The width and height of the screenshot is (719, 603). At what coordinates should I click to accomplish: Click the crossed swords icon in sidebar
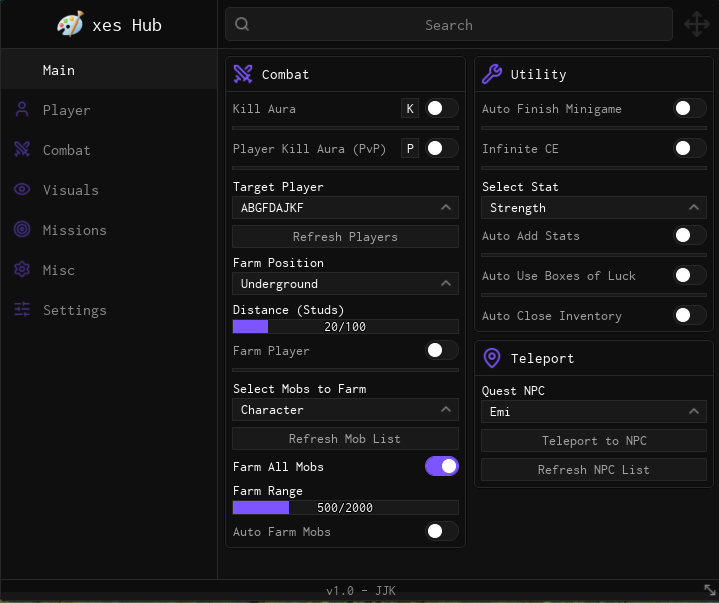click(x=22, y=149)
